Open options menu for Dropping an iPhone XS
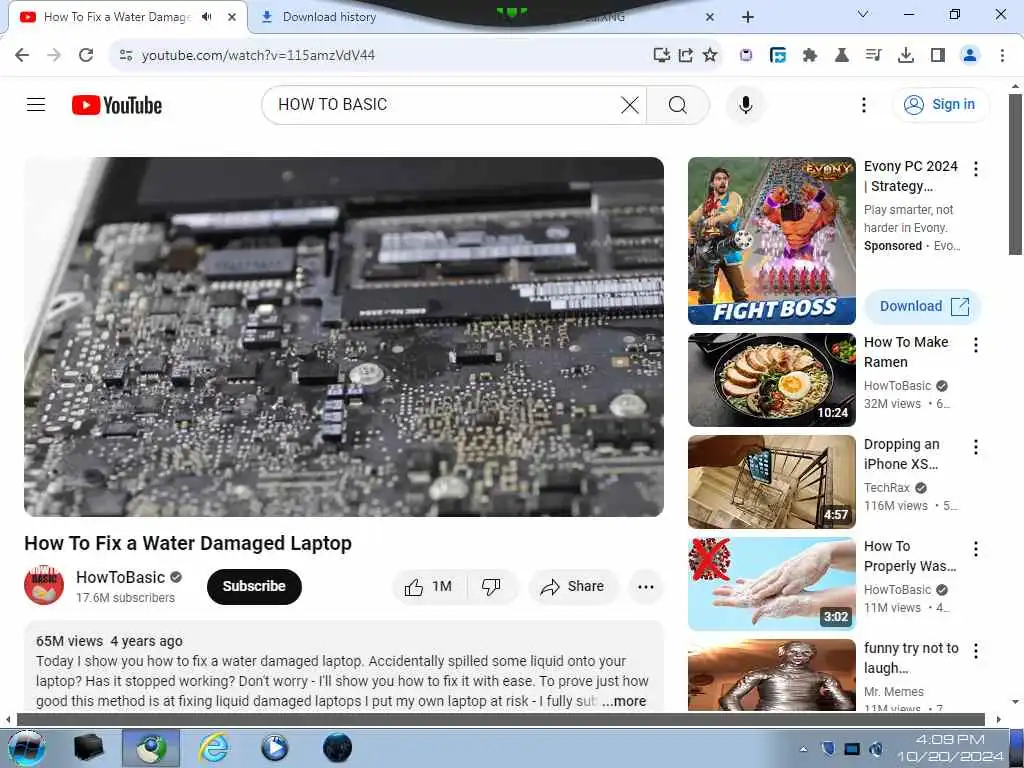This screenshot has width=1024, height=768. click(976, 447)
